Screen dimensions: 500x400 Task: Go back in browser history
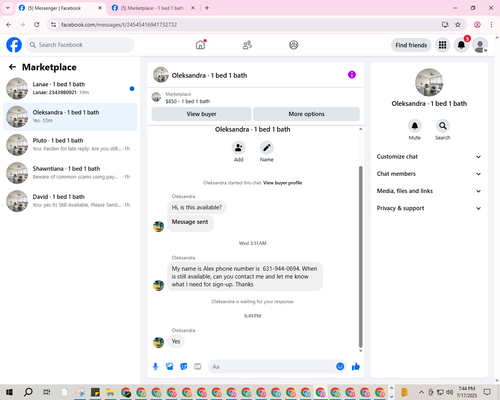[x=9, y=25]
